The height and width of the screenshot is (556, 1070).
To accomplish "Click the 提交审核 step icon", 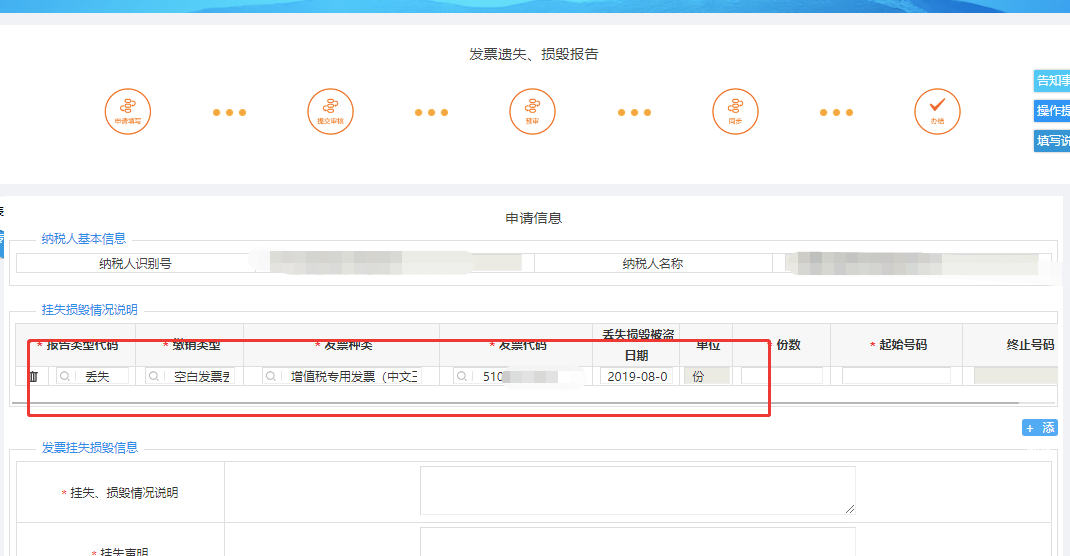I will [x=330, y=112].
